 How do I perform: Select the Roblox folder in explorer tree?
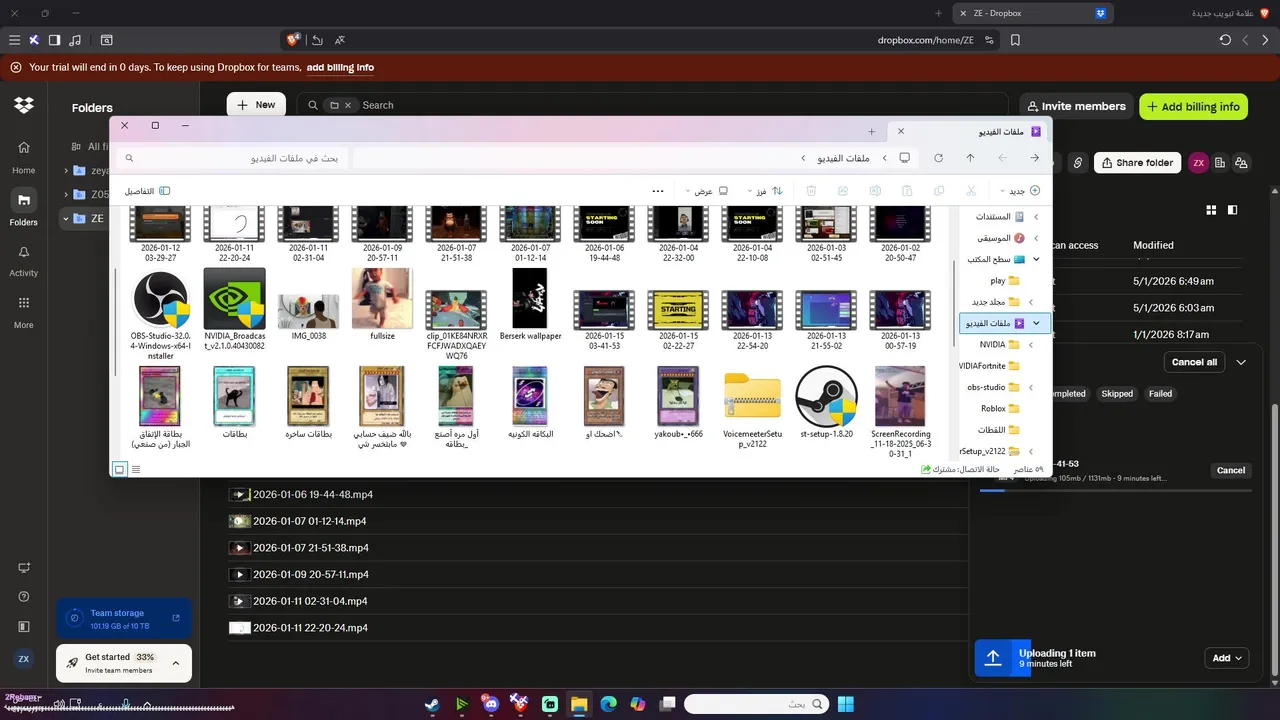pos(1000,408)
